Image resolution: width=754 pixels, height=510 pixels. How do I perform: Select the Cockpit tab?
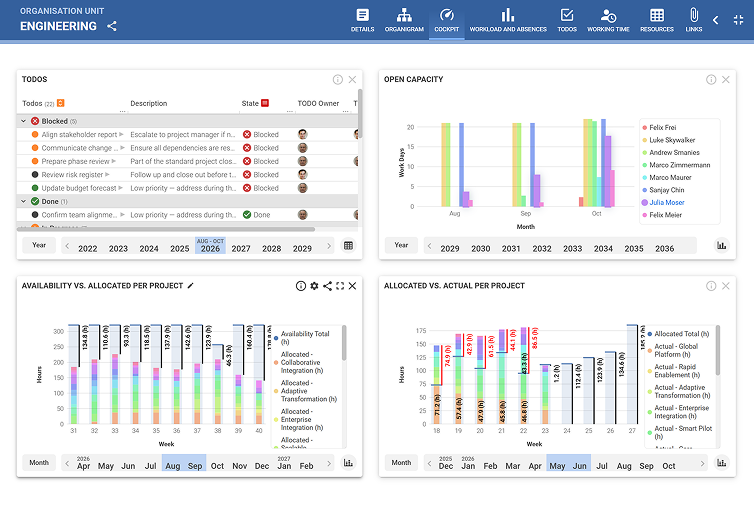446,20
